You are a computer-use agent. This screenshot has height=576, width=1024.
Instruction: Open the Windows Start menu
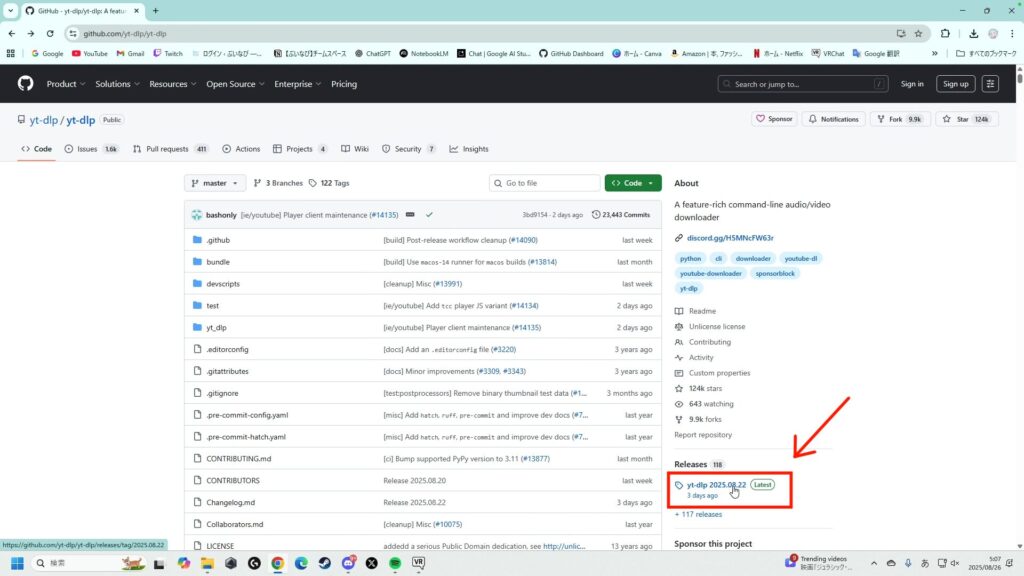17,563
